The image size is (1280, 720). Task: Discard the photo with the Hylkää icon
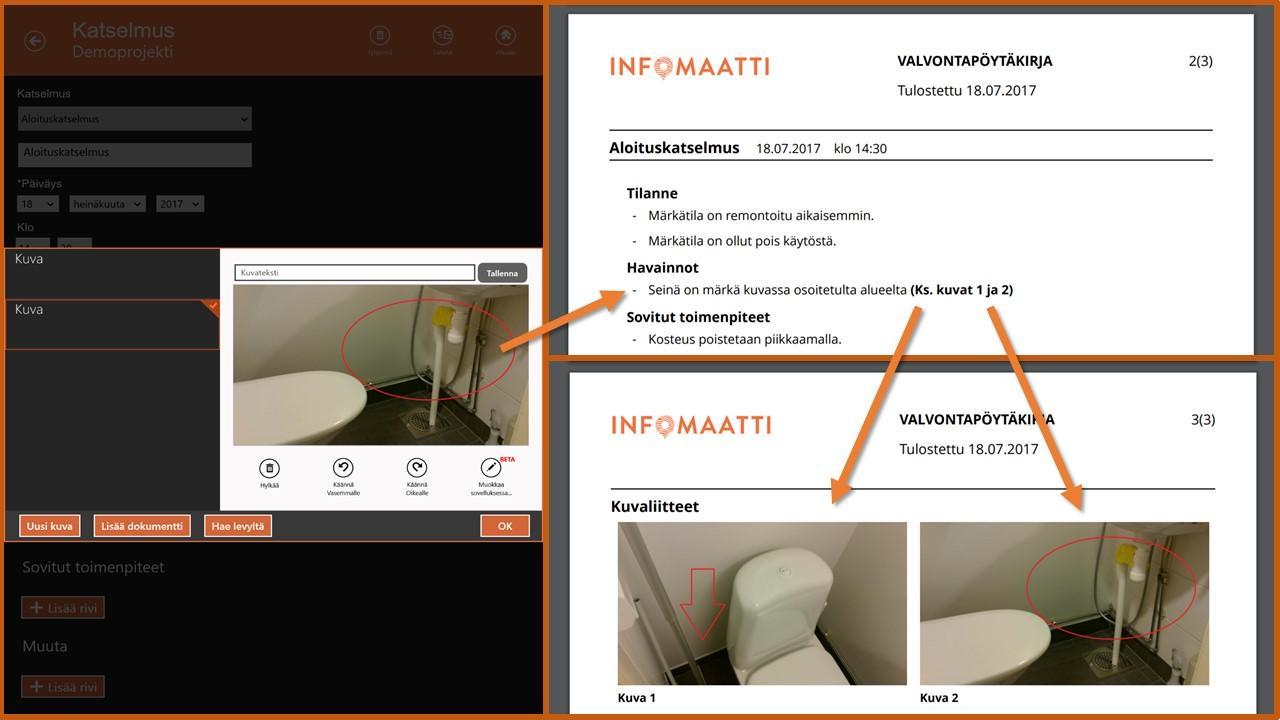pos(268,468)
